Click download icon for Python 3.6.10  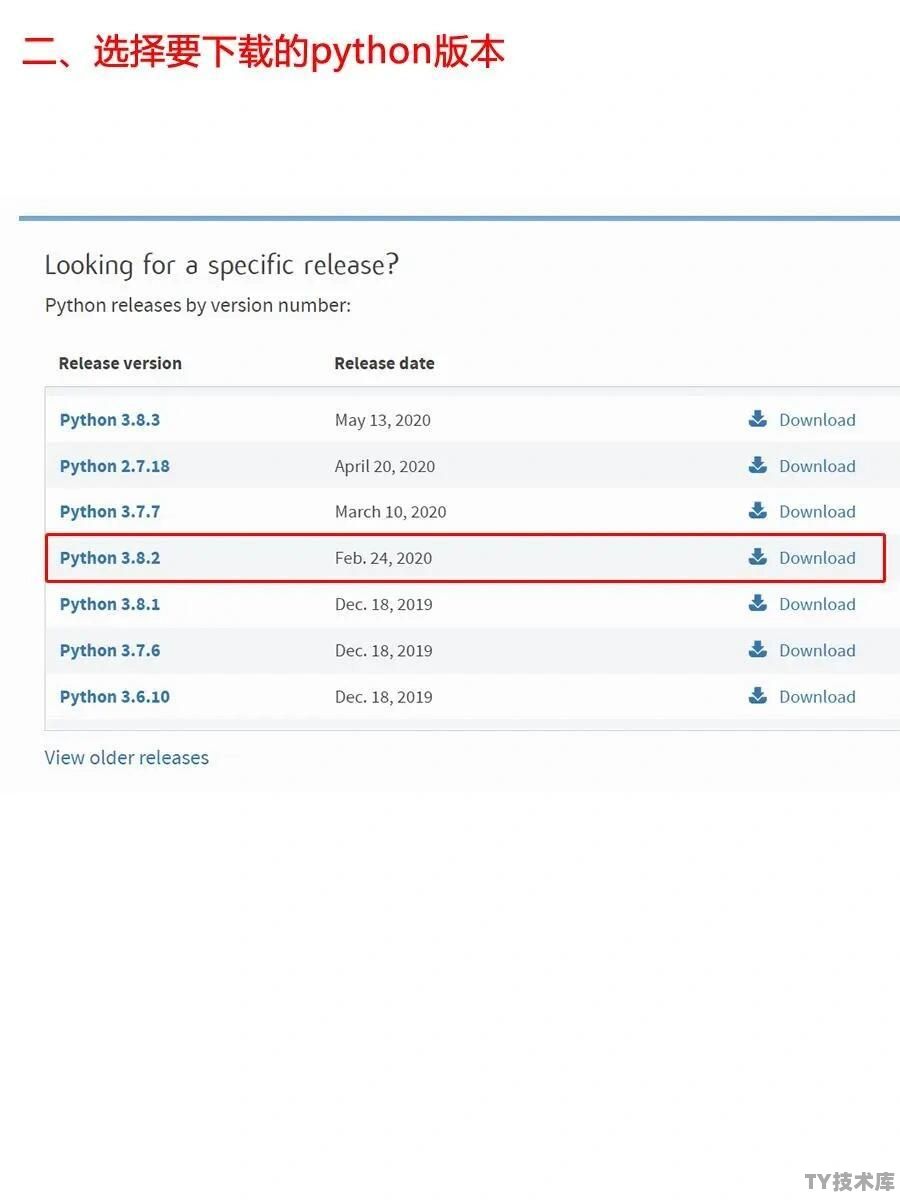coord(758,696)
